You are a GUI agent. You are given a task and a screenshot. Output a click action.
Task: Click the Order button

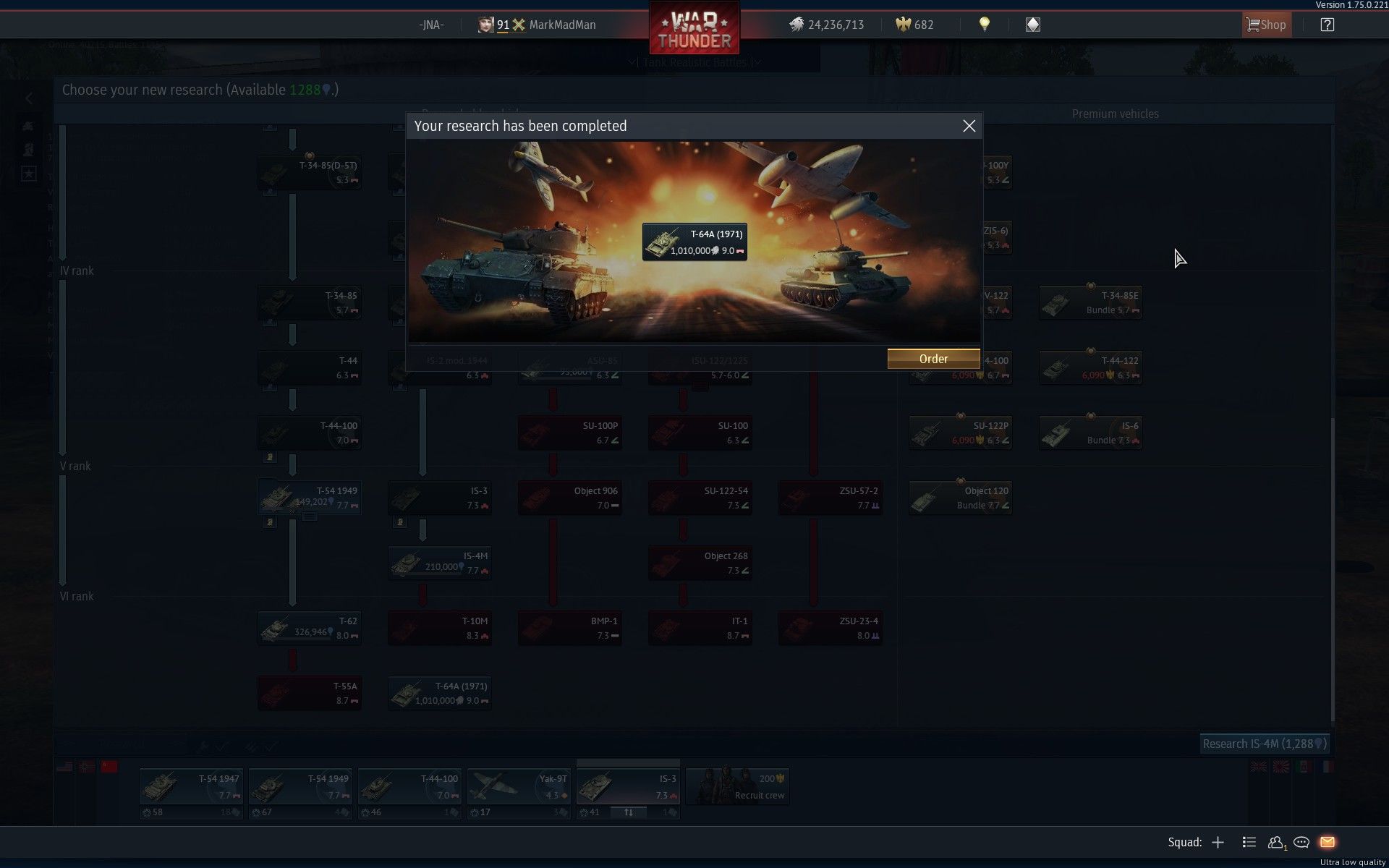(x=933, y=359)
